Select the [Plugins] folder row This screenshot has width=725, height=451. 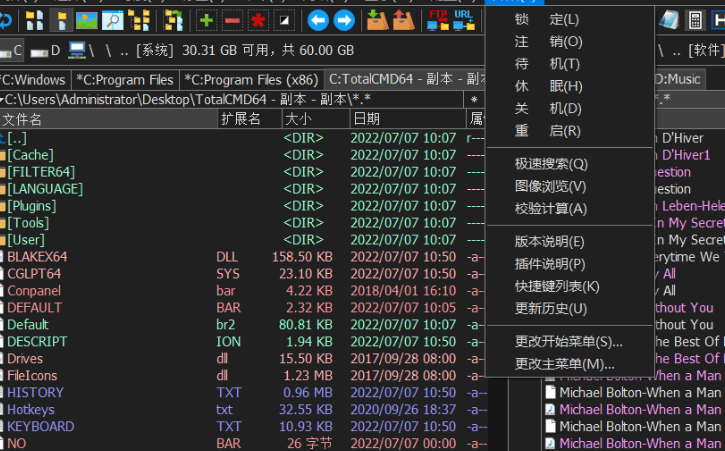tap(242, 206)
